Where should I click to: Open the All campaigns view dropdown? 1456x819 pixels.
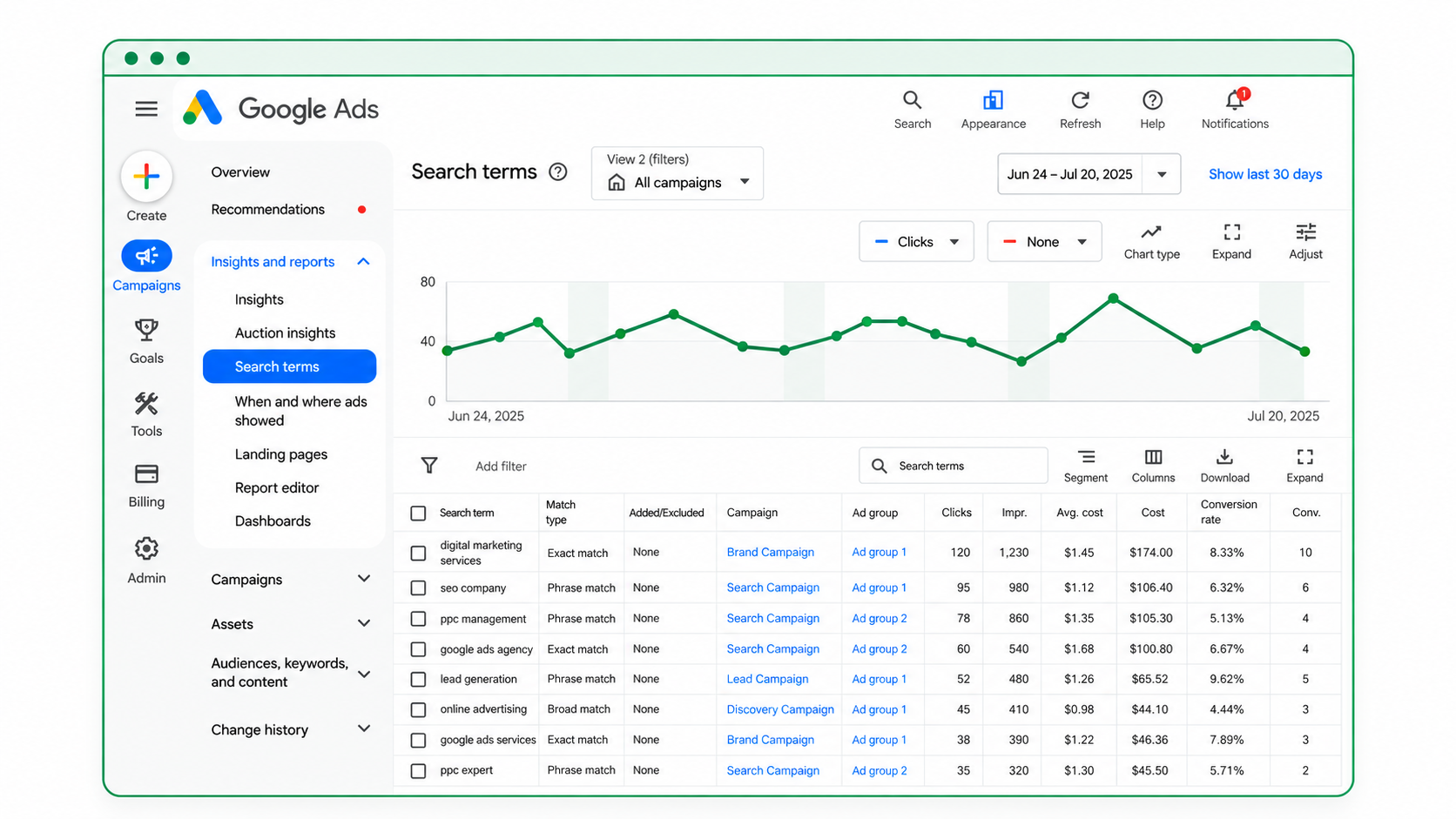pos(677,173)
